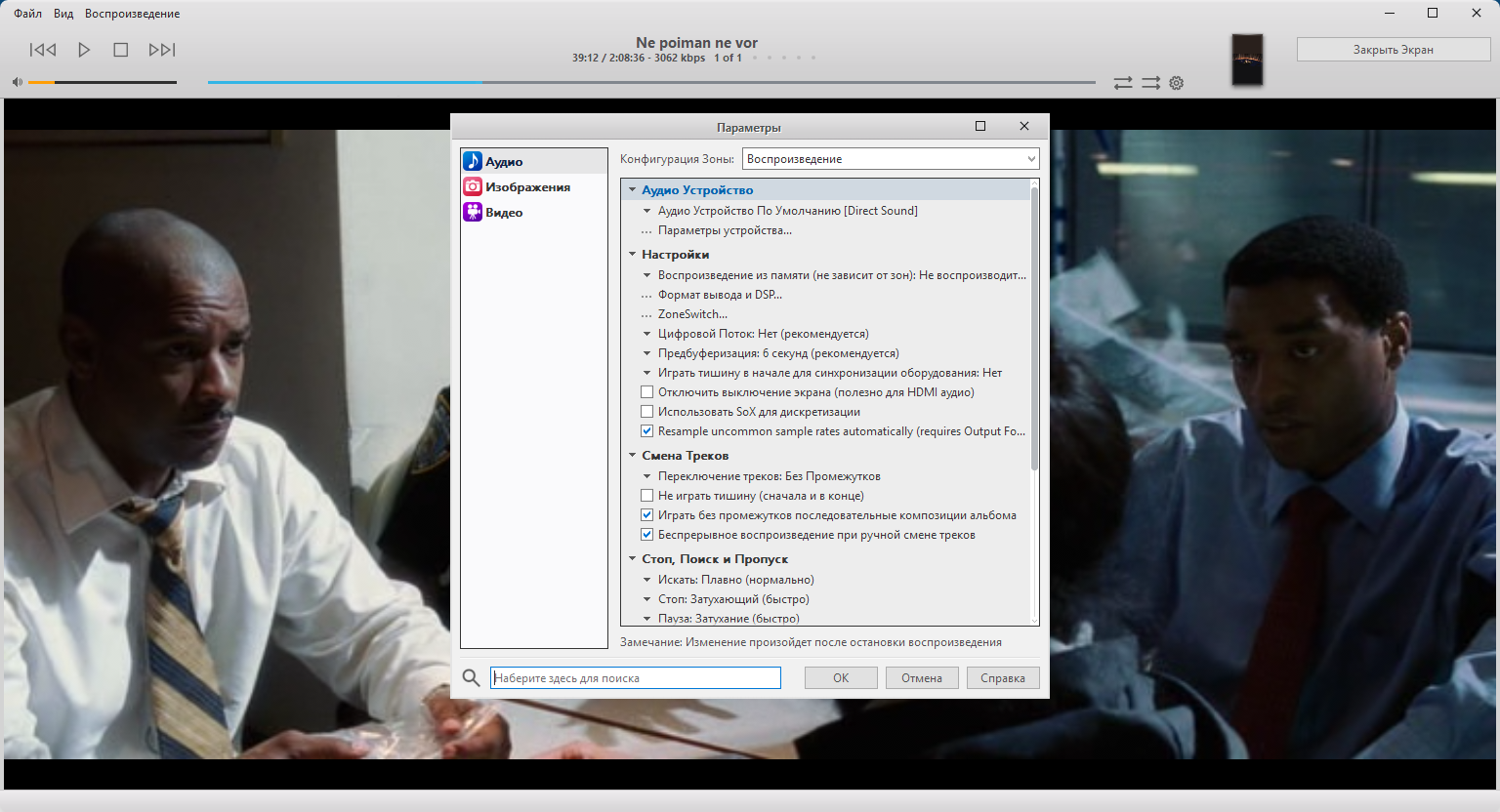Uncheck Resample uncommon sample rates automatically

point(646,431)
